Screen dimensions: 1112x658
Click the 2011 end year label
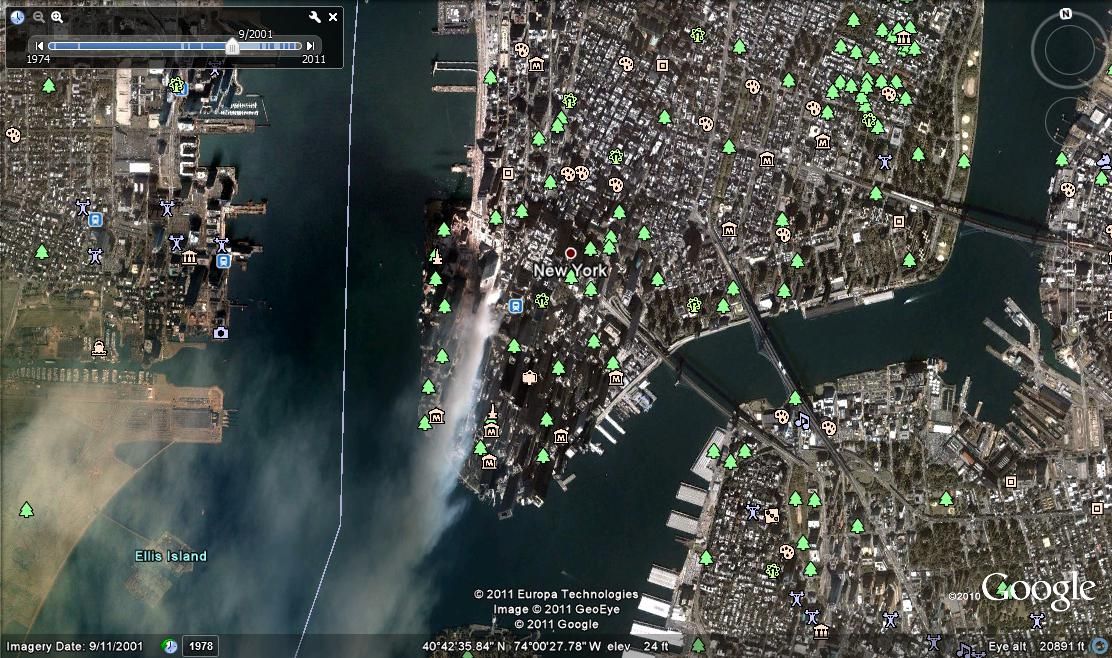[313, 60]
